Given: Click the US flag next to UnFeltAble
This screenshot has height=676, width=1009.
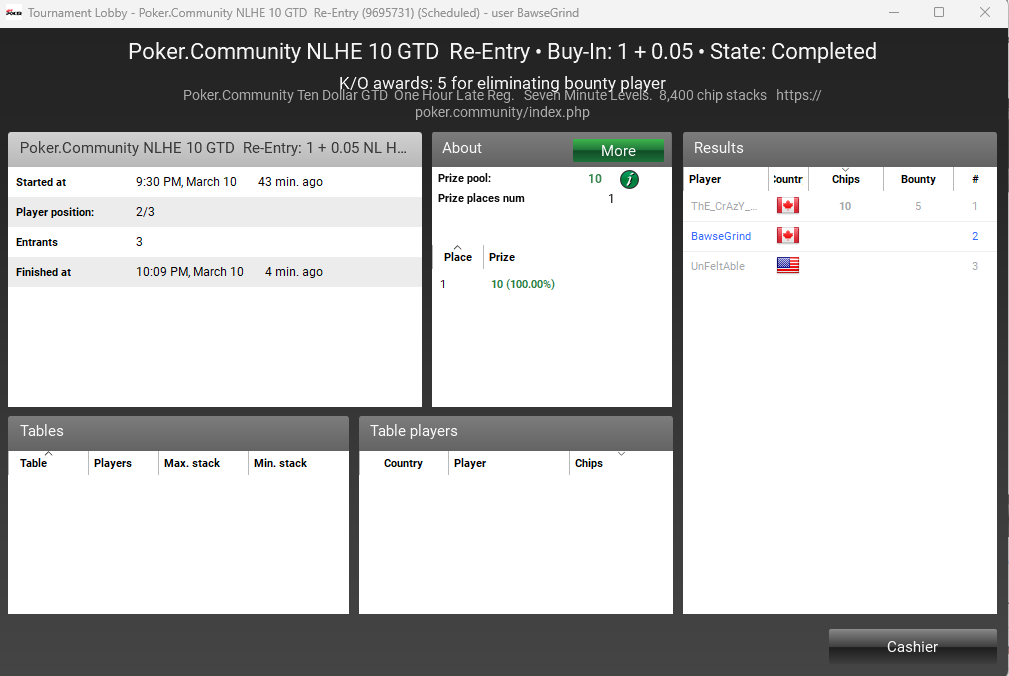Looking at the screenshot, I should pyautogui.click(x=788, y=265).
